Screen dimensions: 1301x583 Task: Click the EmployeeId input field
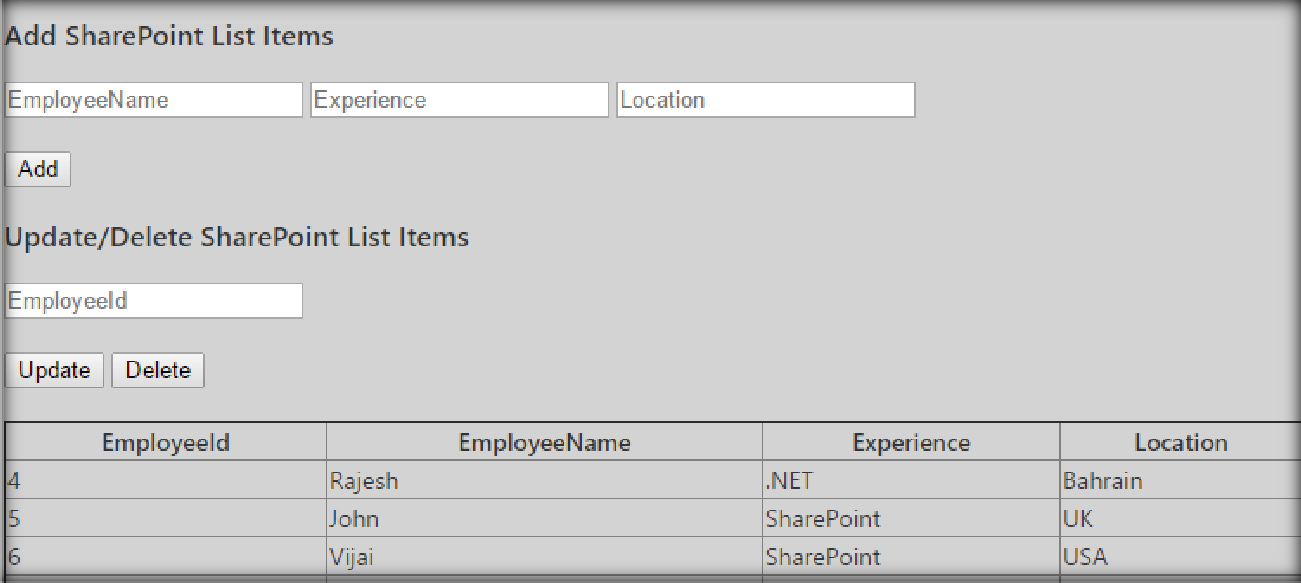click(x=153, y=301)
